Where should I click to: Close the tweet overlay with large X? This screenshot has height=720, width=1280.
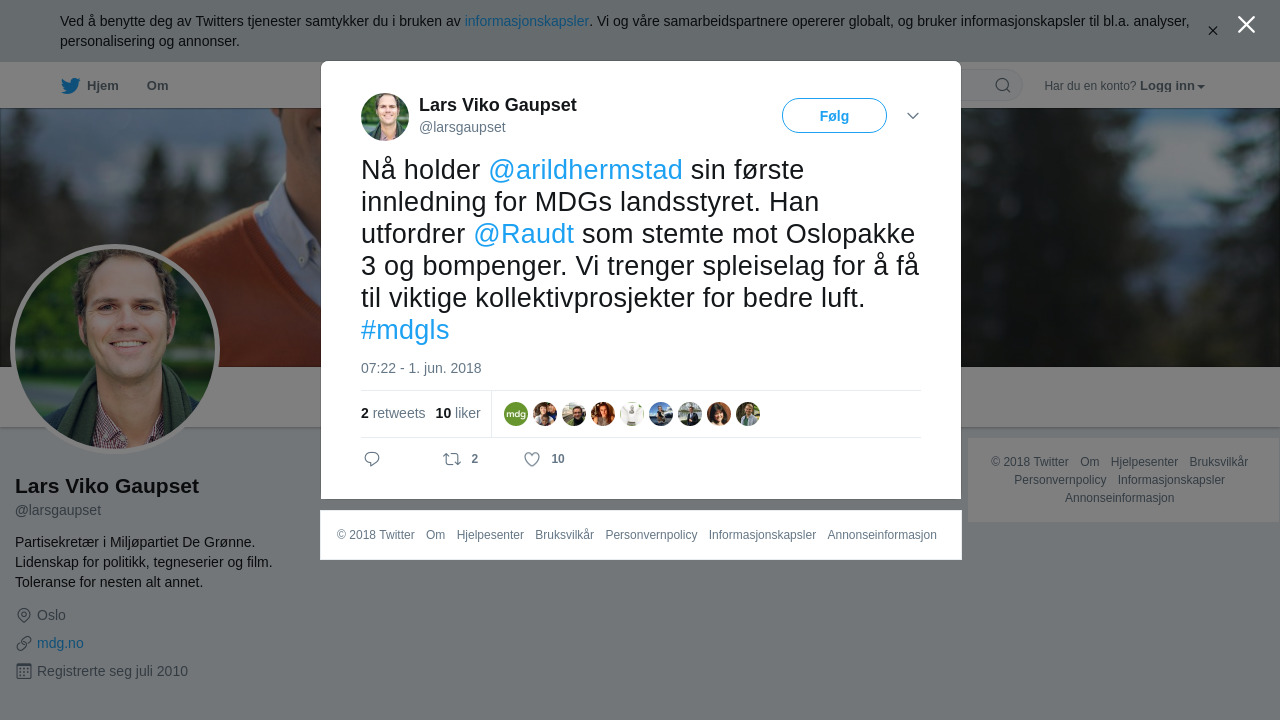tap(1246, 24)
